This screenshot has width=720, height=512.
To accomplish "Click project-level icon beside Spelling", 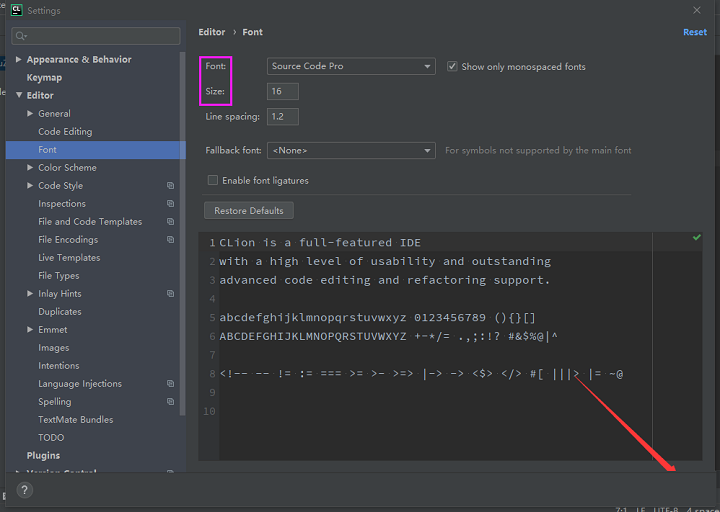I will click(x=170, y=401).
